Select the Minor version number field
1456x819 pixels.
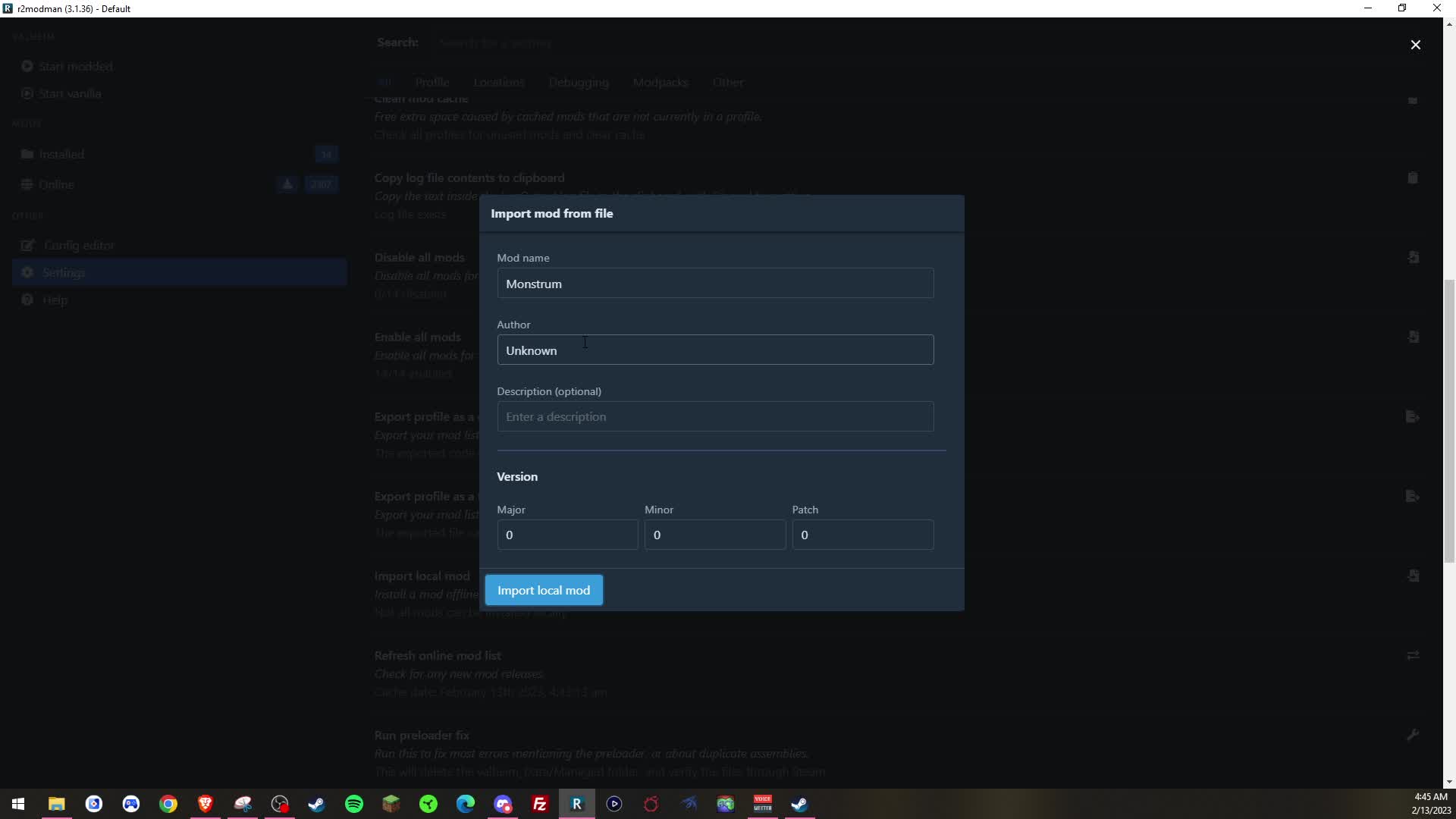coord(714,535)
